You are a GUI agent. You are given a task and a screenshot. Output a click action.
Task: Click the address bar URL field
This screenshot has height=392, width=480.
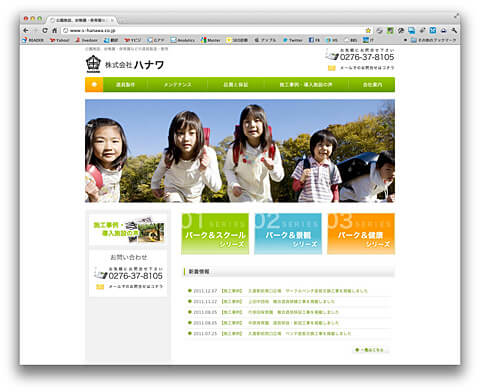coord(213,30)
